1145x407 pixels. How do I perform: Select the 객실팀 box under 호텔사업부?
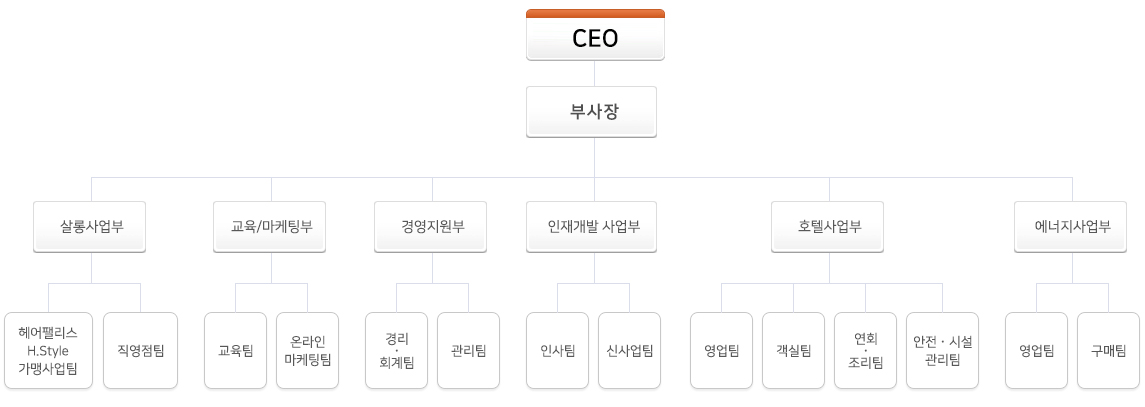click(x=794, y=351)
